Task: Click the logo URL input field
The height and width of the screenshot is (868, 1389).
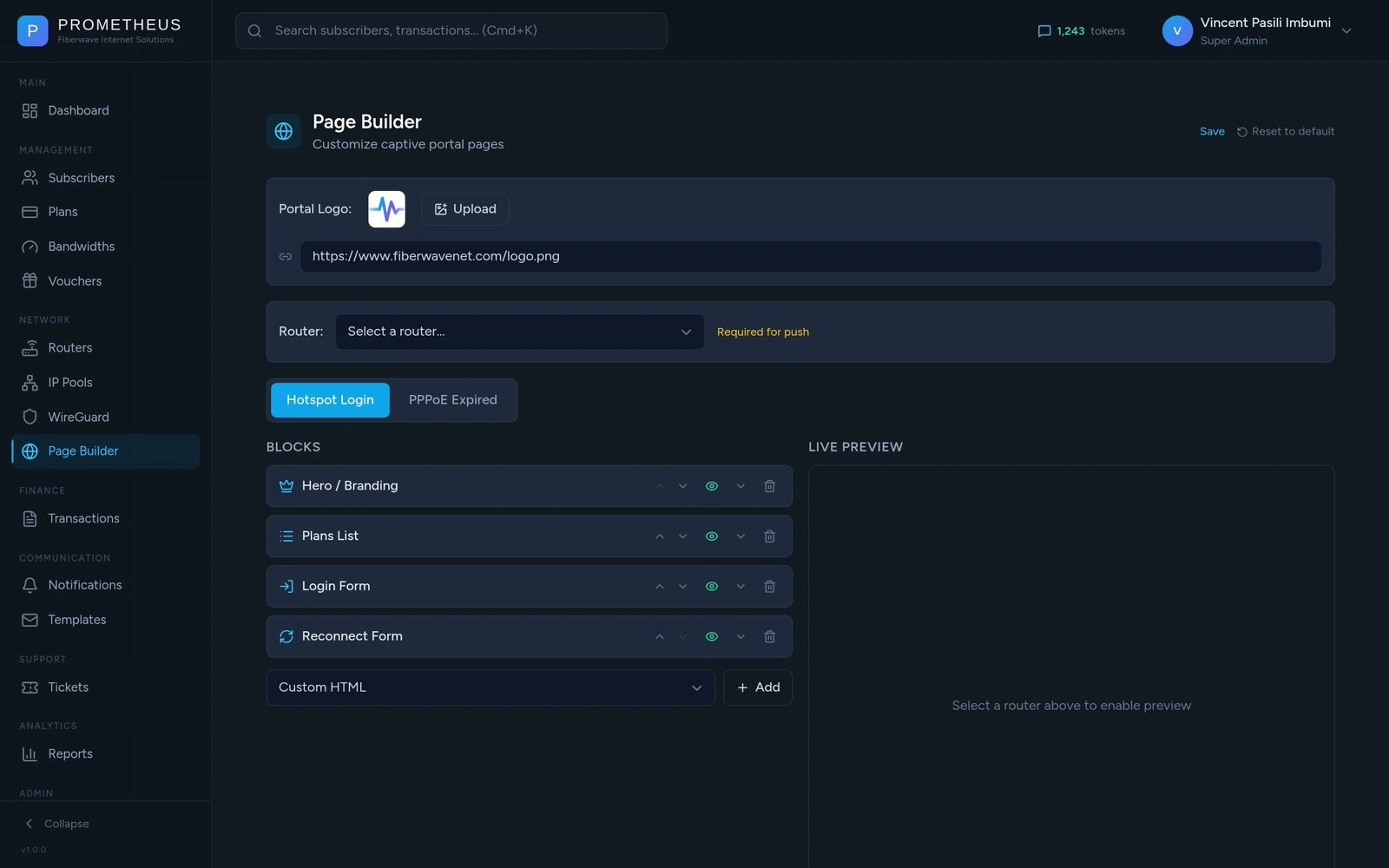Action: [811, 256]
